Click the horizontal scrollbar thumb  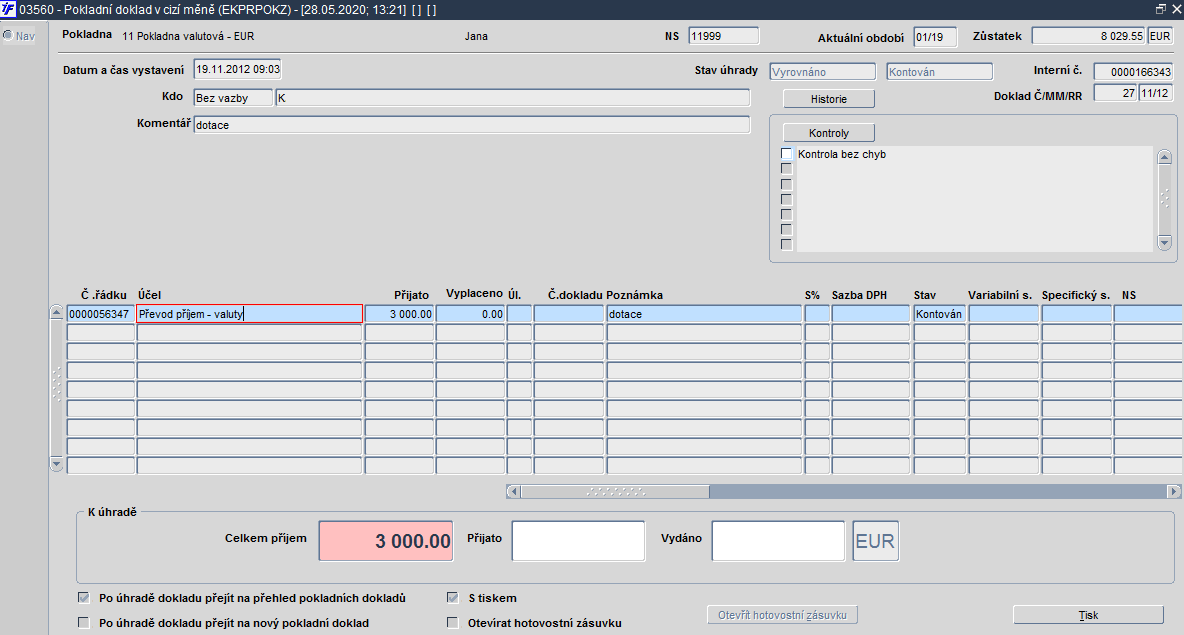[x=615, y=492]
